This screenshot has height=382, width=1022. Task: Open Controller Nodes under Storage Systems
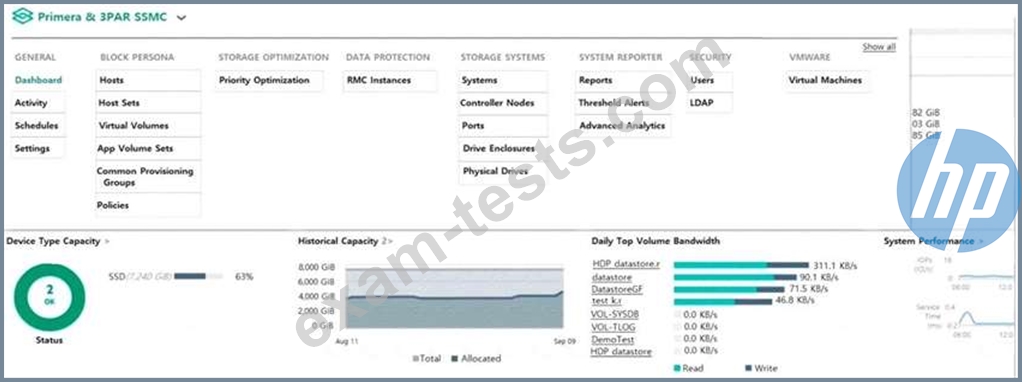point(497,103)
